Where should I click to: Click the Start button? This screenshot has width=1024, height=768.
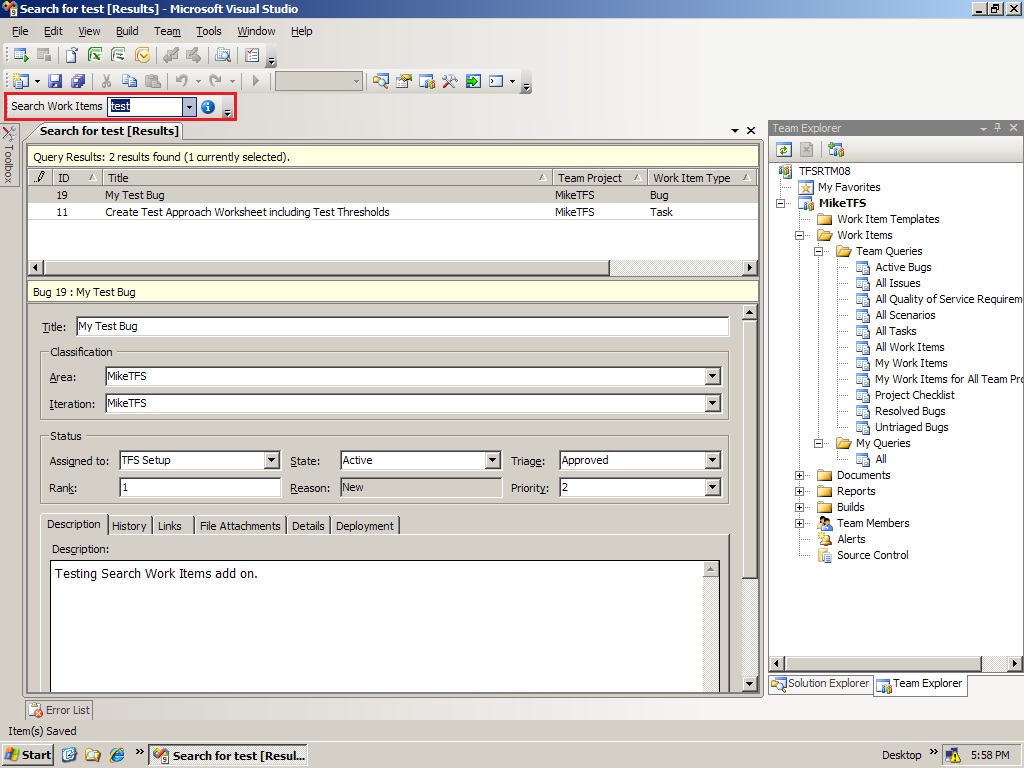point(28,755)
